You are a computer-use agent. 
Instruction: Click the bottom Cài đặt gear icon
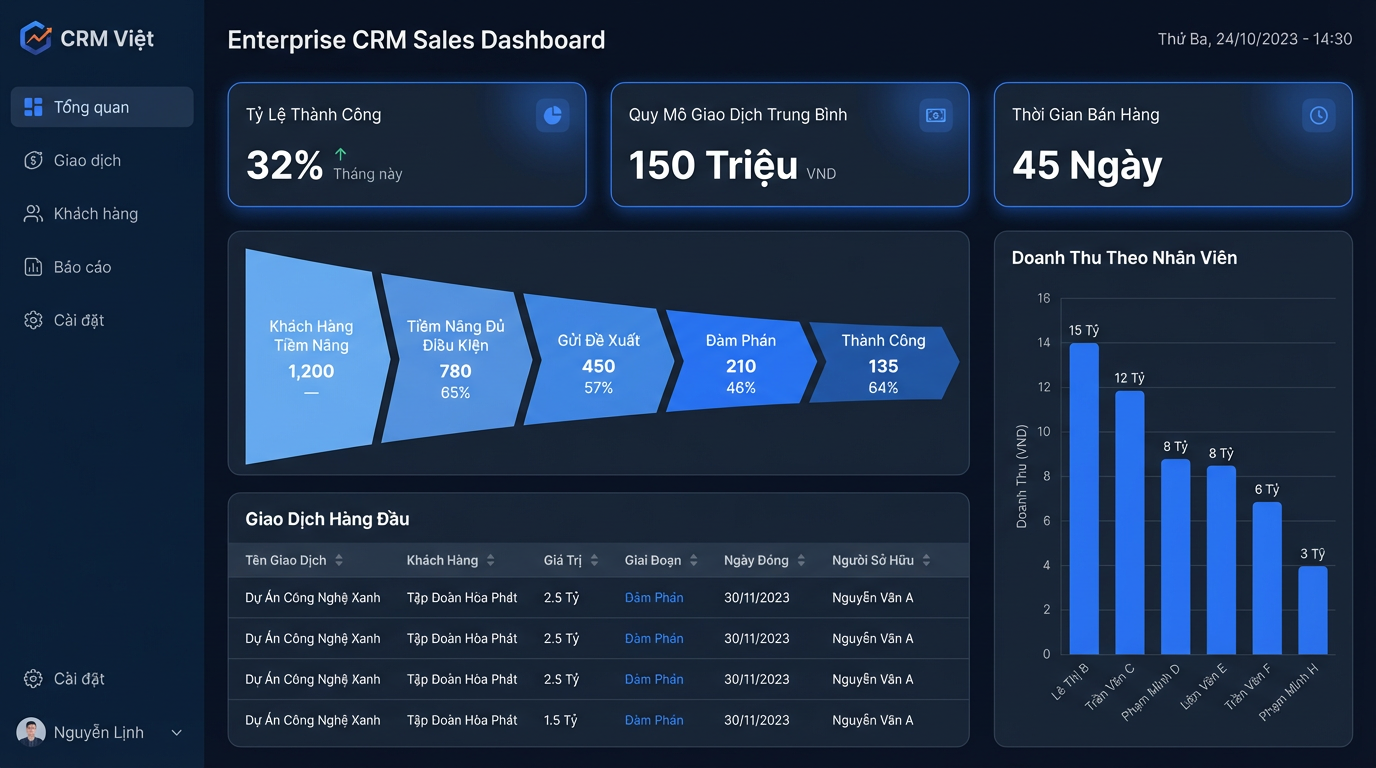point(33,679)
